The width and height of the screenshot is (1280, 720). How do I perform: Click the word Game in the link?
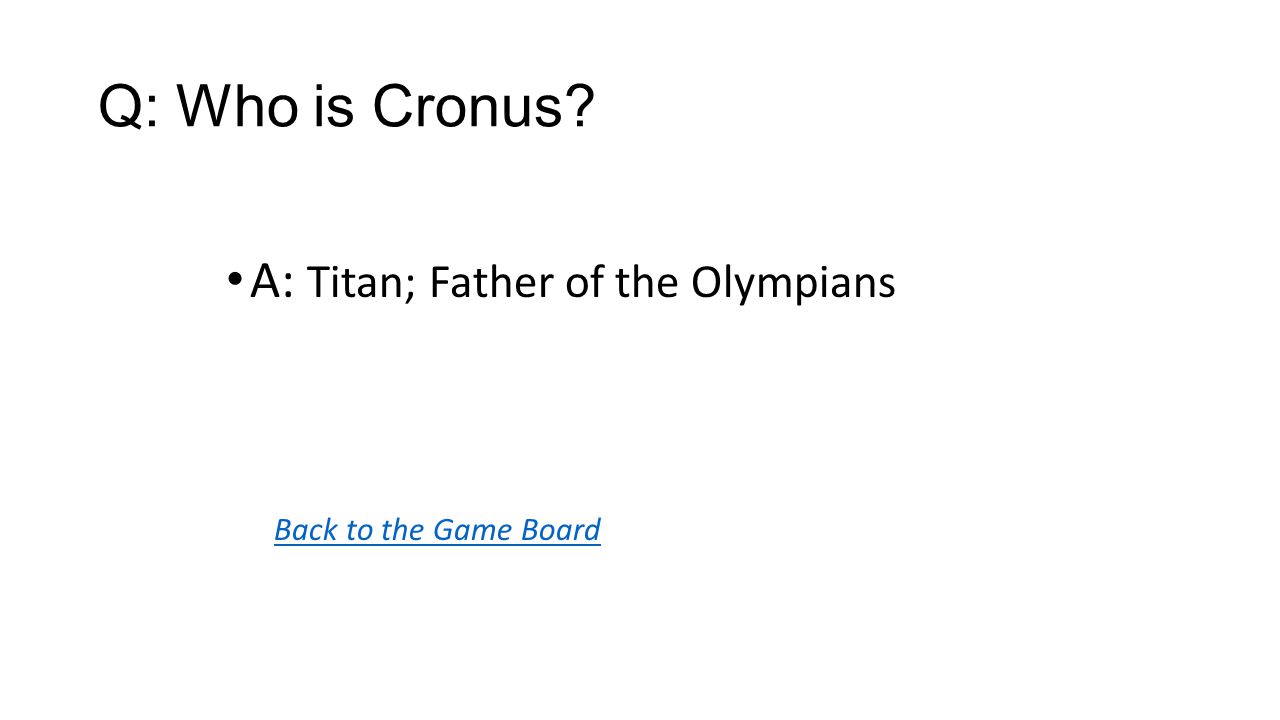pos(472,530)
